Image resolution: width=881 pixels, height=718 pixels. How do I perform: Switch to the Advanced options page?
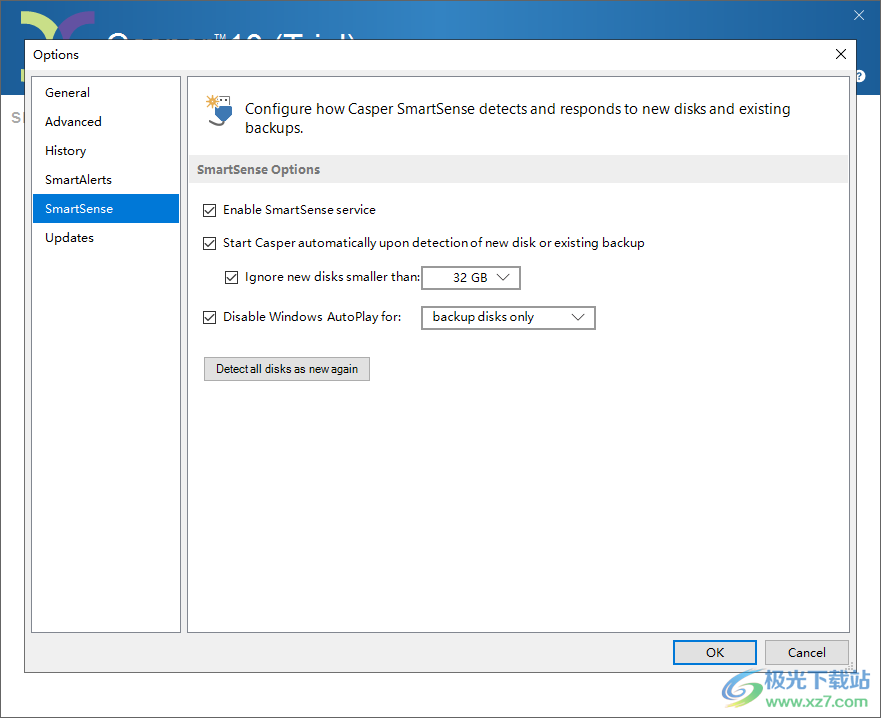coord(73,122)
